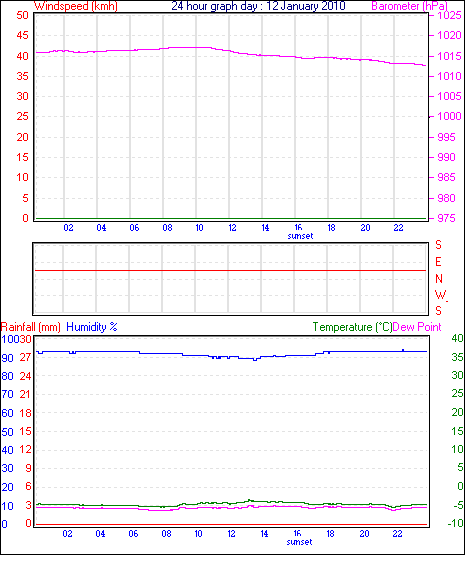Click the 22 hour tick on top graph
This screenshot has width=466, height=566.
tap(398, 228)
